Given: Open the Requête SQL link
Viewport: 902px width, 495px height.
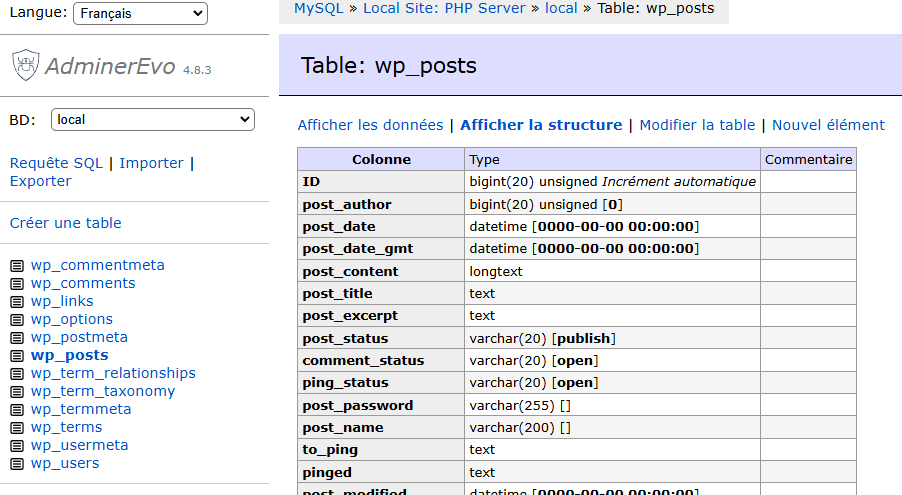Looking at the screenshot, I should [56, 163].
